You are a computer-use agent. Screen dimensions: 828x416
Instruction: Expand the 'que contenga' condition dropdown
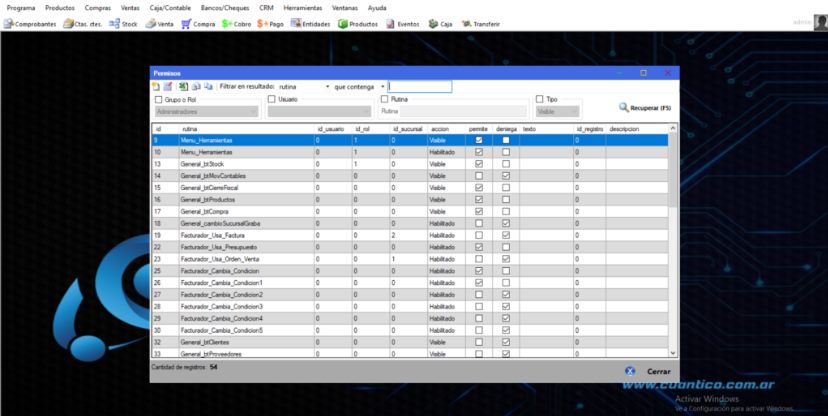[x=359, y=87]
